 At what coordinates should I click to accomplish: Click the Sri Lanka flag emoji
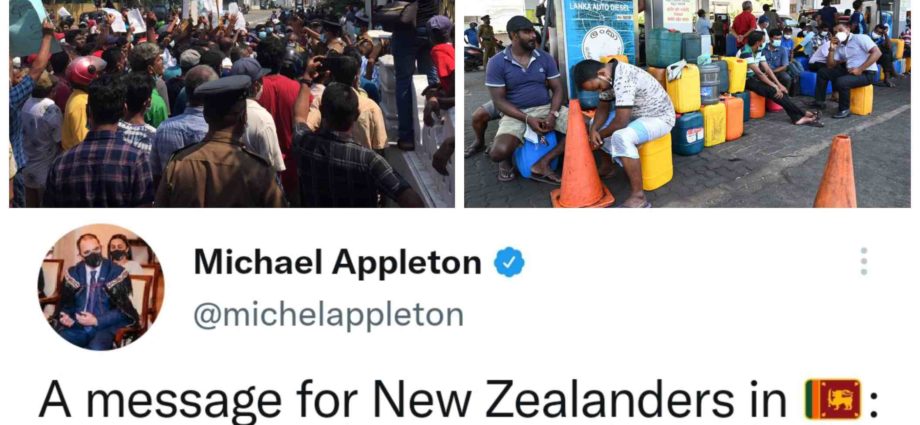(x=833, y=399)
